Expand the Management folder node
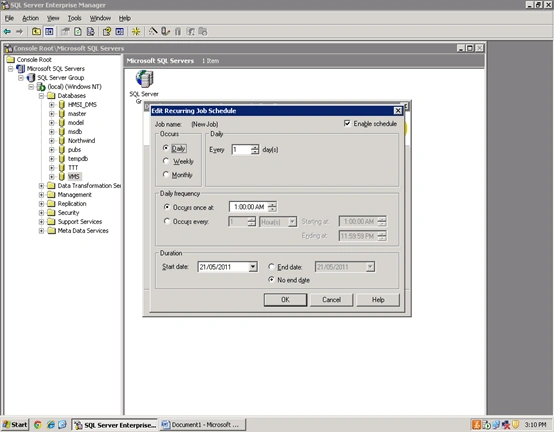Viewport: 554px width, 432px height. [x=41, y=195]
